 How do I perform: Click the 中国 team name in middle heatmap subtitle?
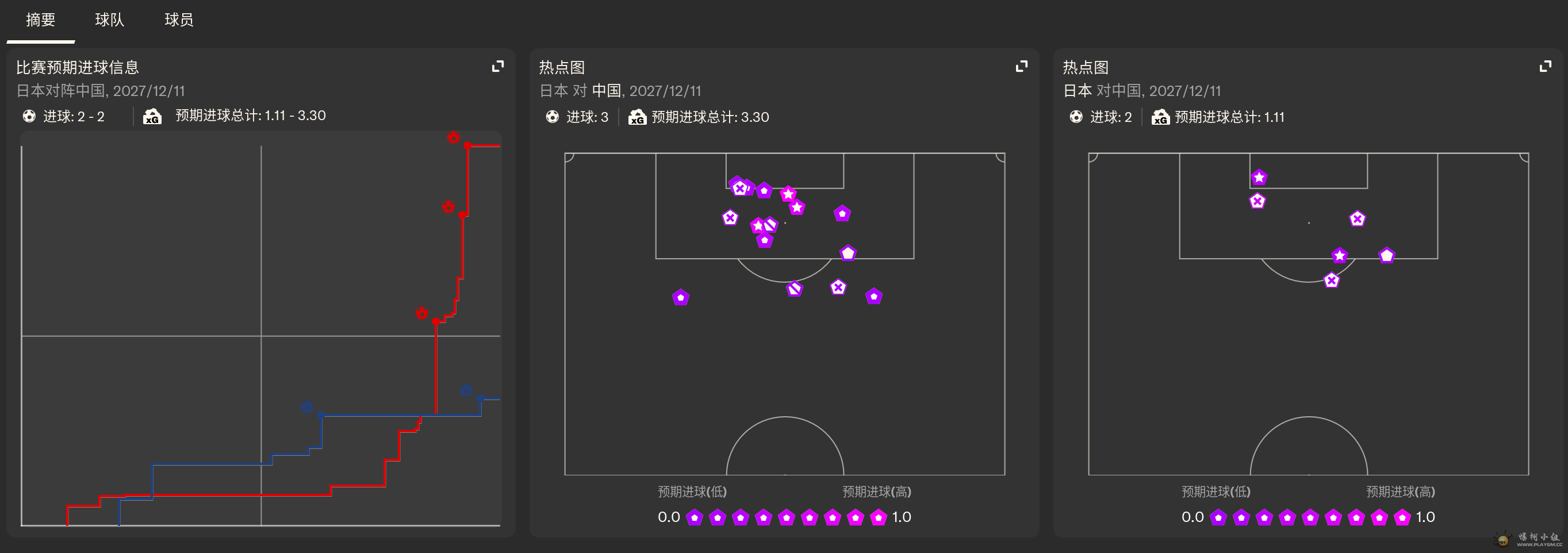pyautogui.click(x=606, y=91)
